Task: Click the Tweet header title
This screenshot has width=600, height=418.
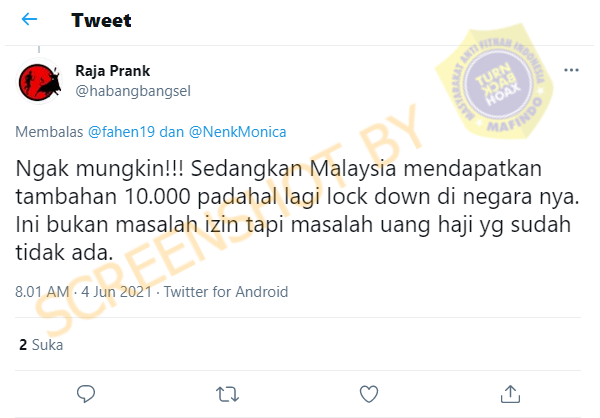Action: point(101,20)
